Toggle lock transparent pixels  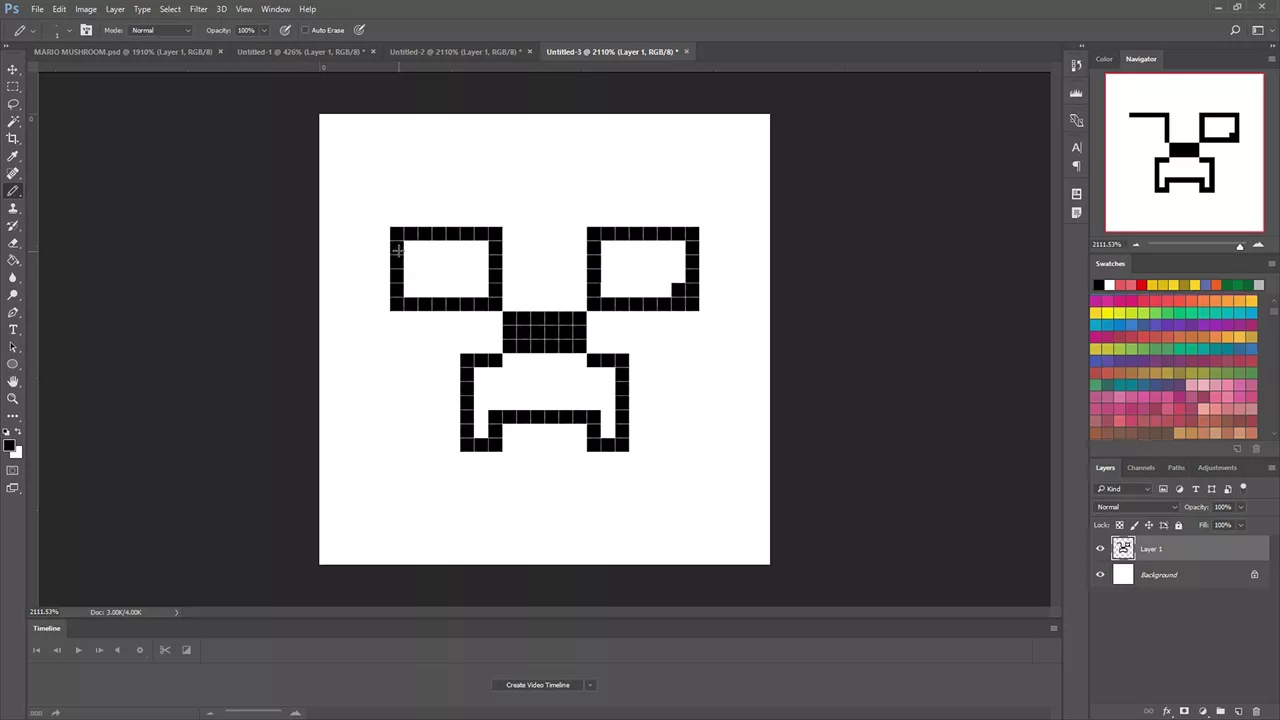[1119, 525]
